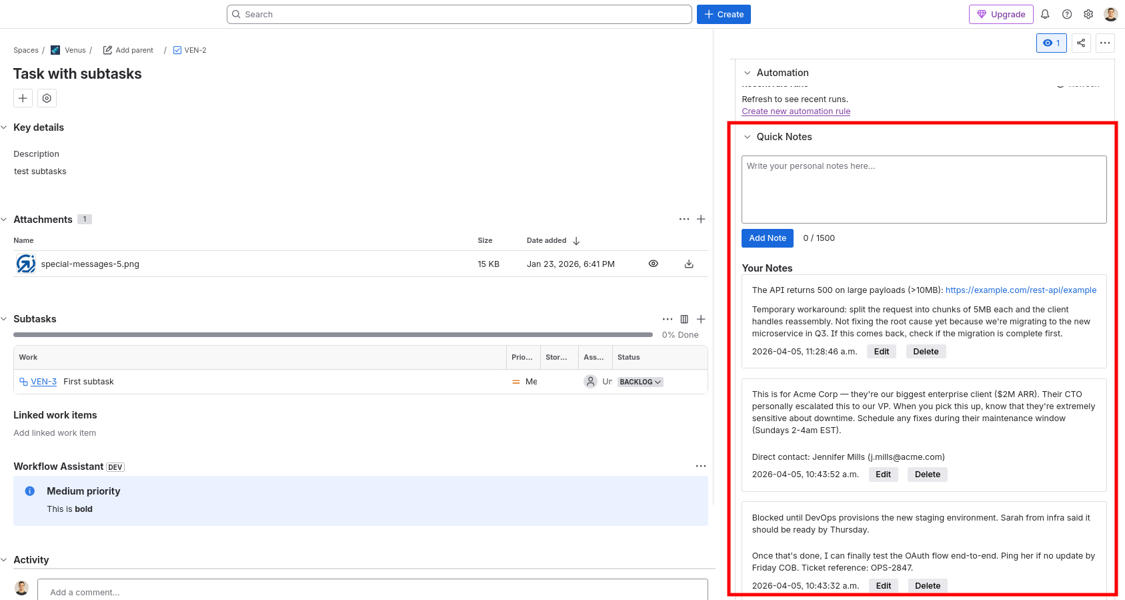Add a new subtask with the plus icon
The height and width of the screenshot is (600, 1125).
click(x=701, y=319)
